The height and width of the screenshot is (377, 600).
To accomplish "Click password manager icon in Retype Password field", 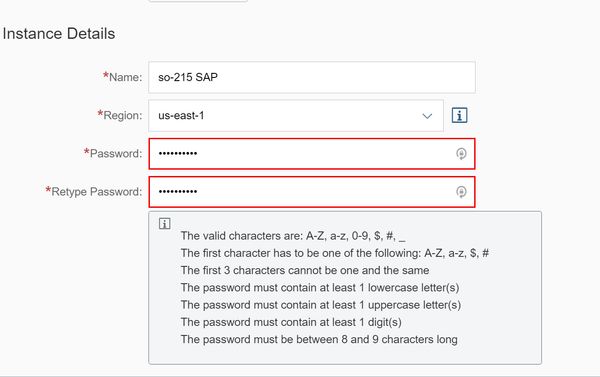I will (461, 191).
